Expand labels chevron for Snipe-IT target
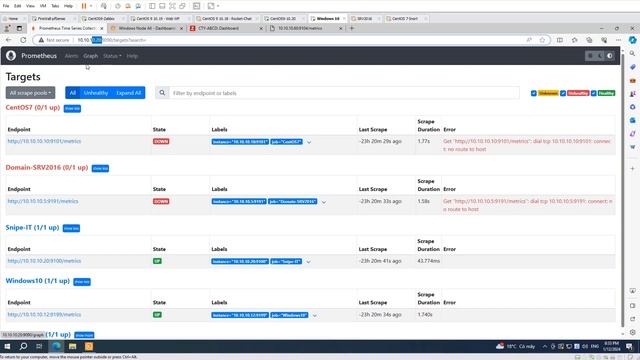Viewport: 640px width, 360px height. pos(308,262)
